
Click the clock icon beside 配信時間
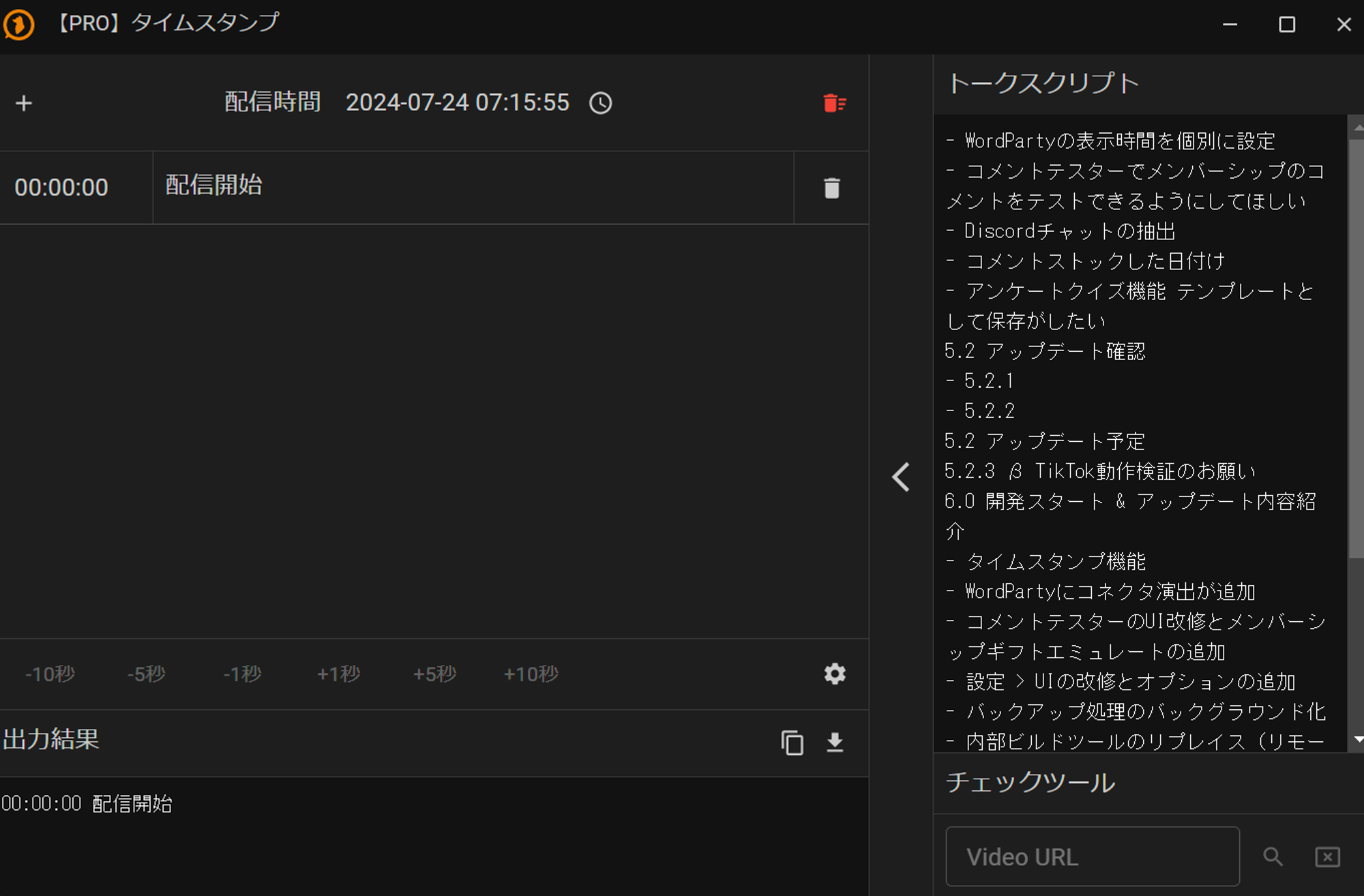click(x=600, y=103)
